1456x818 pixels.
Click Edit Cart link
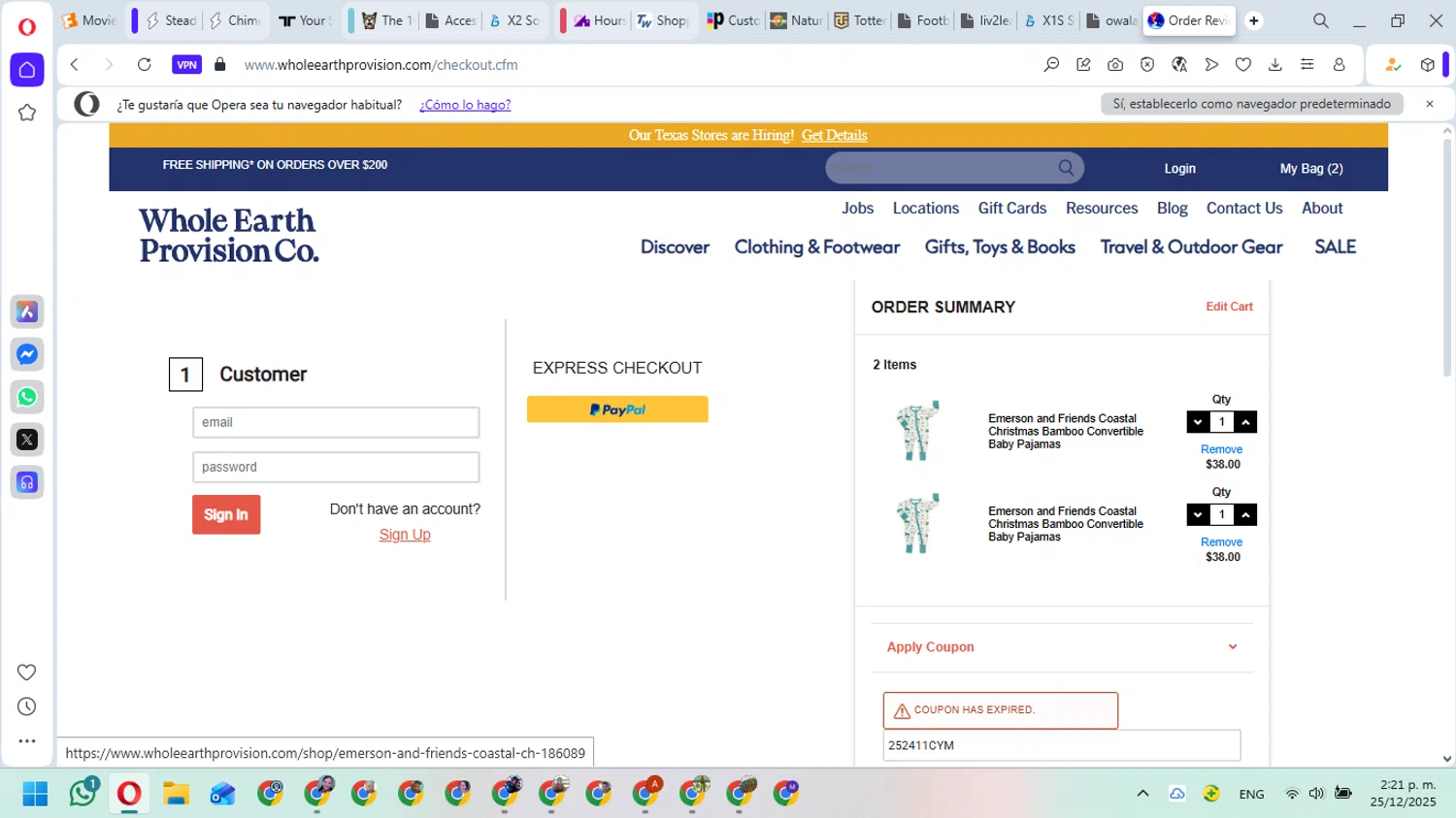[1229, 307]
